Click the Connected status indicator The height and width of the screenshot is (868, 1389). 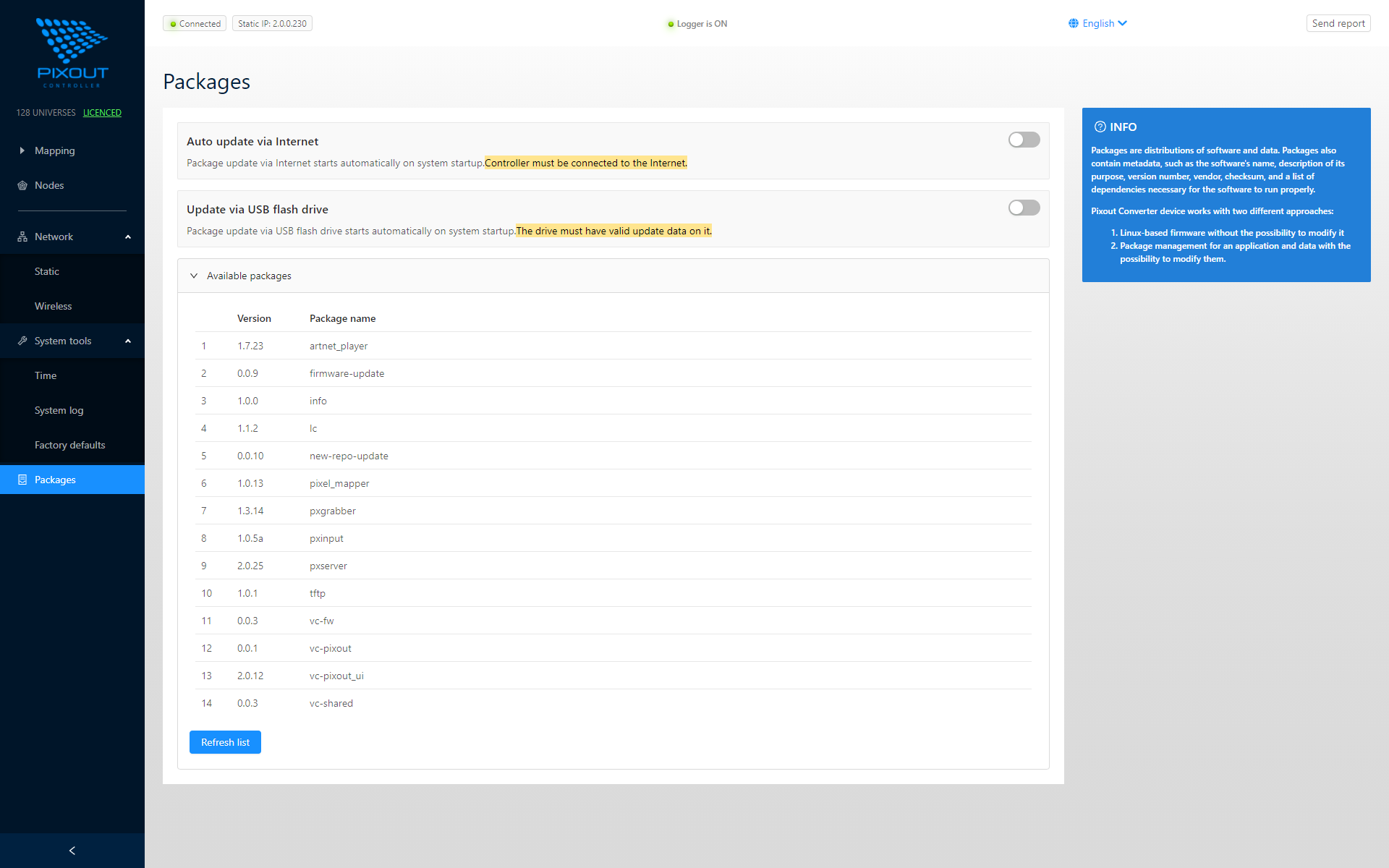pyautogui.click(x=194, y=23)
